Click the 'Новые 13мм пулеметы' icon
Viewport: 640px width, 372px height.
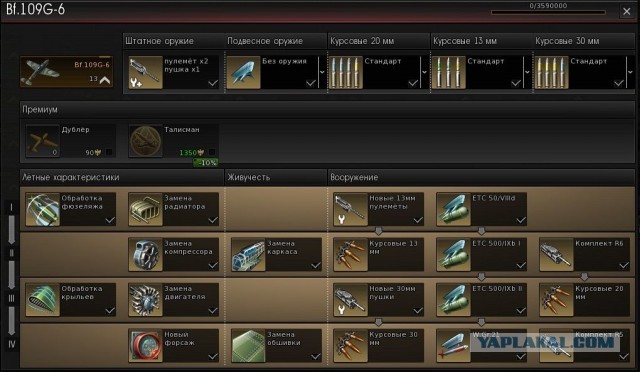click(351, 210)
